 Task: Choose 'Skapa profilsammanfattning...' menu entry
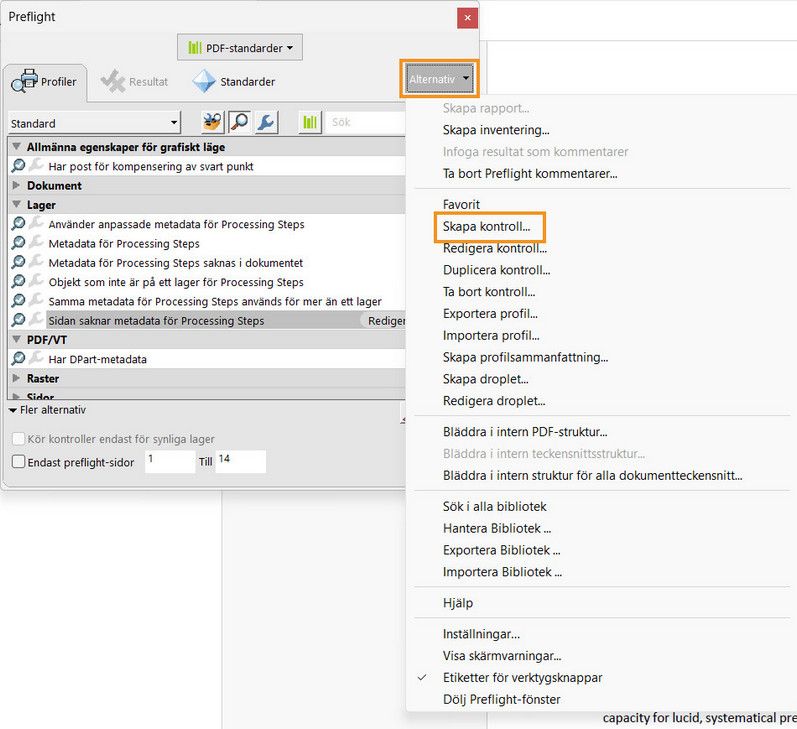pyautogui.click(x=526, y=357)
